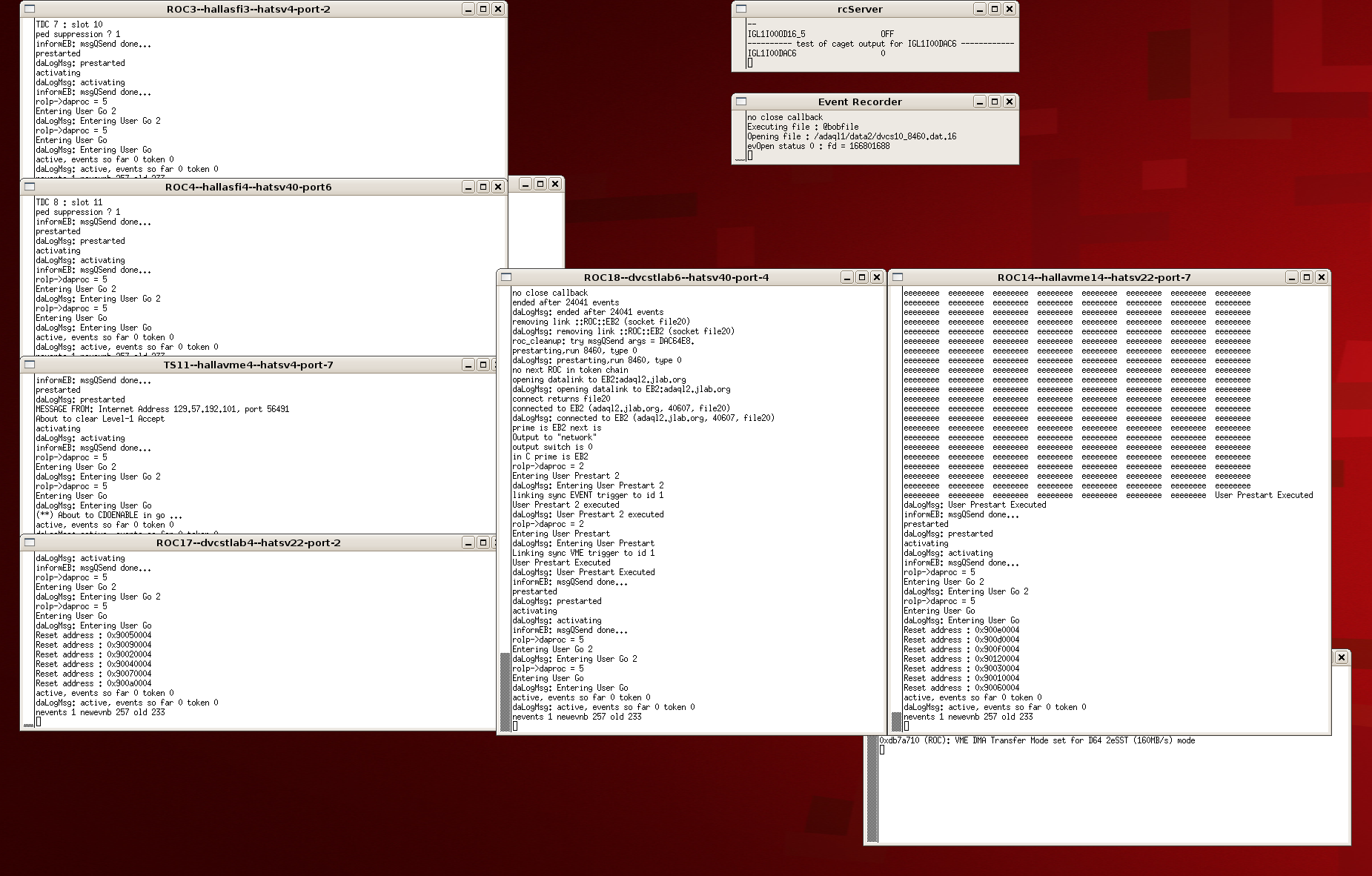Minimize the ROC18--dvcstlab6 window
Image resolution: width=1372 pixels, height=876 pixels.
[847, 277]
